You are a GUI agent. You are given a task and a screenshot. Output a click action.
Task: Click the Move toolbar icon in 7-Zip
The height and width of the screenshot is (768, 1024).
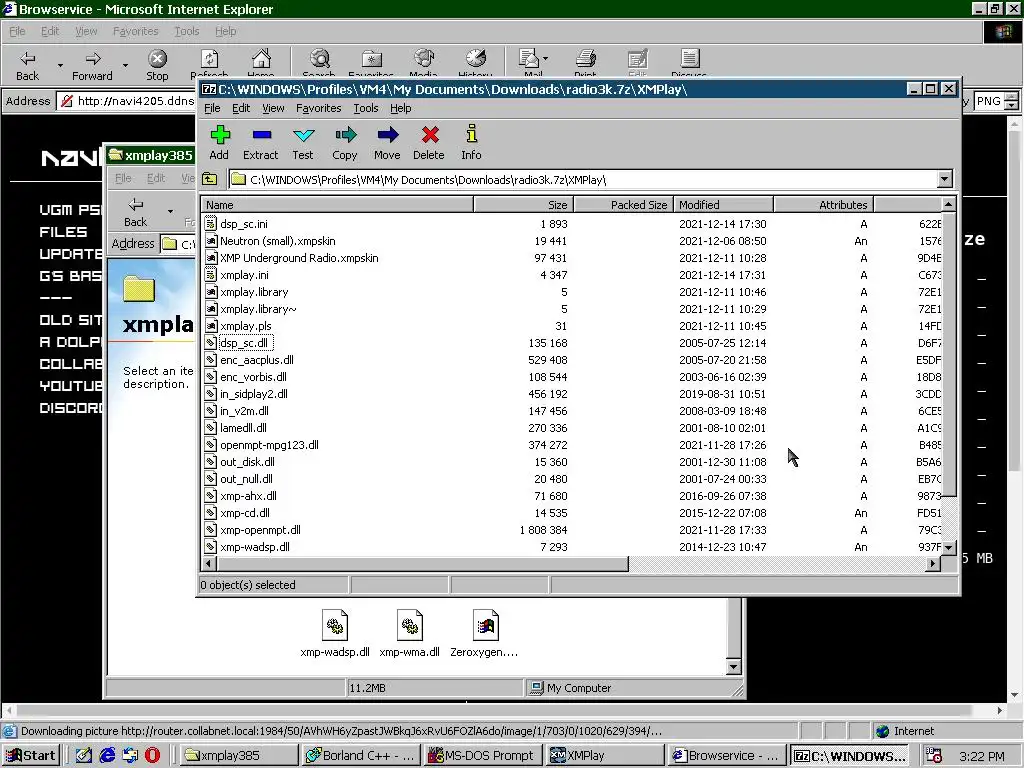(x=387, y=135)
